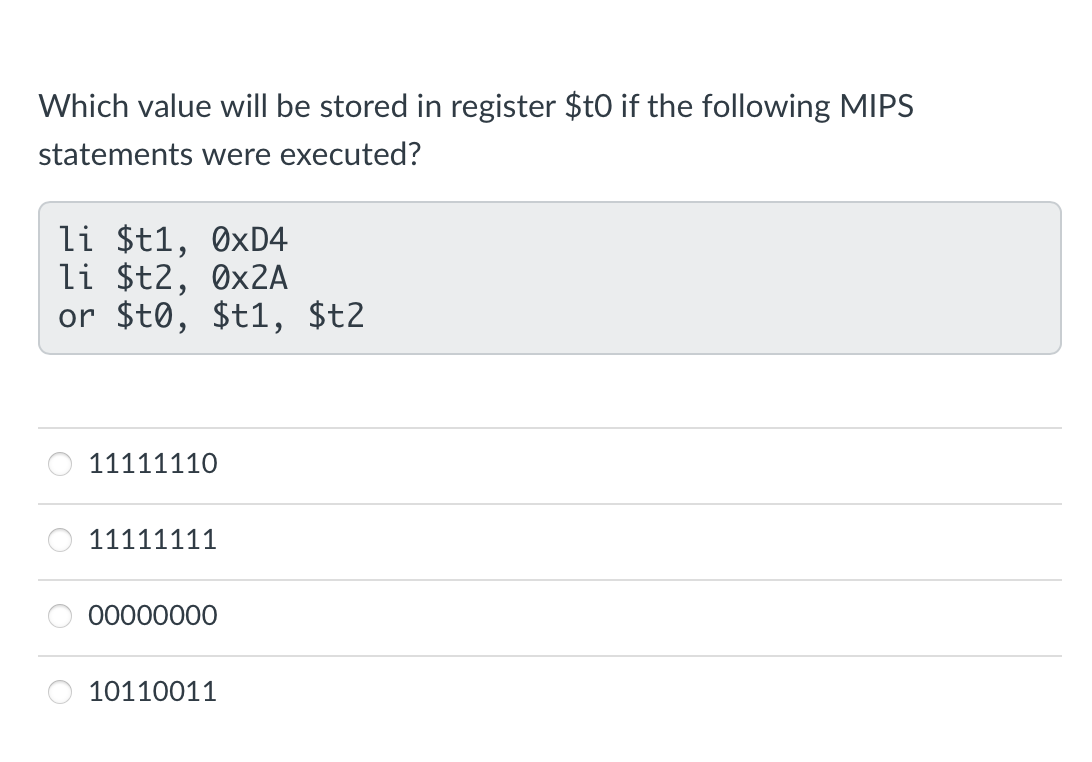
Task: Click the answer text 10110011
Action: (152, 691)
